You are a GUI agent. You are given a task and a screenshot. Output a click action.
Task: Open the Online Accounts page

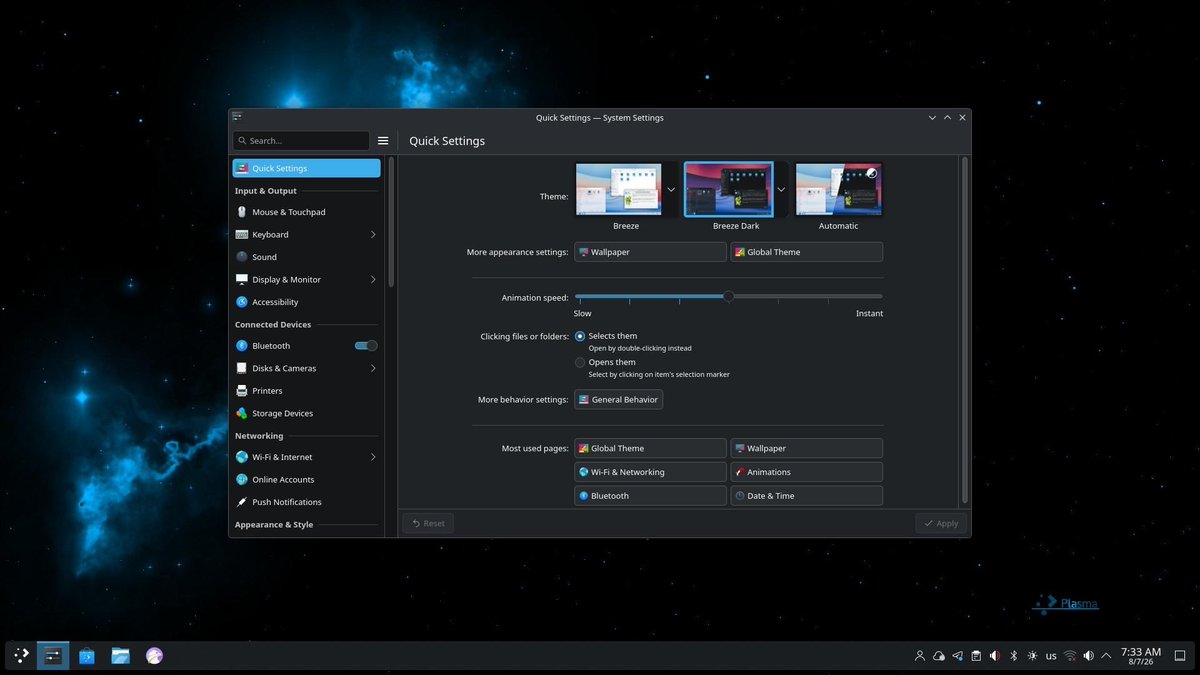coord(306,480)
